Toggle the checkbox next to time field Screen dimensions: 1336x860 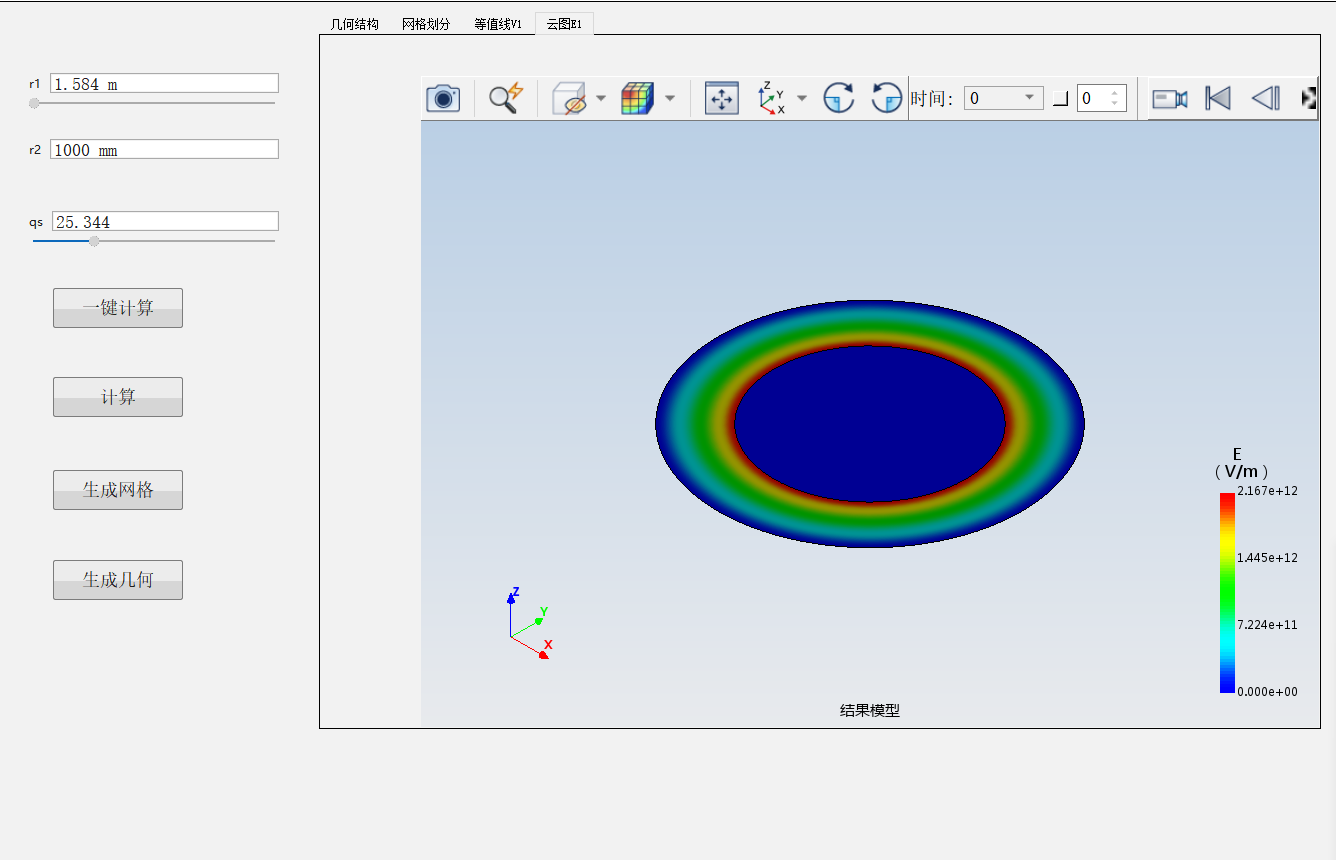tap(1060, 98)
